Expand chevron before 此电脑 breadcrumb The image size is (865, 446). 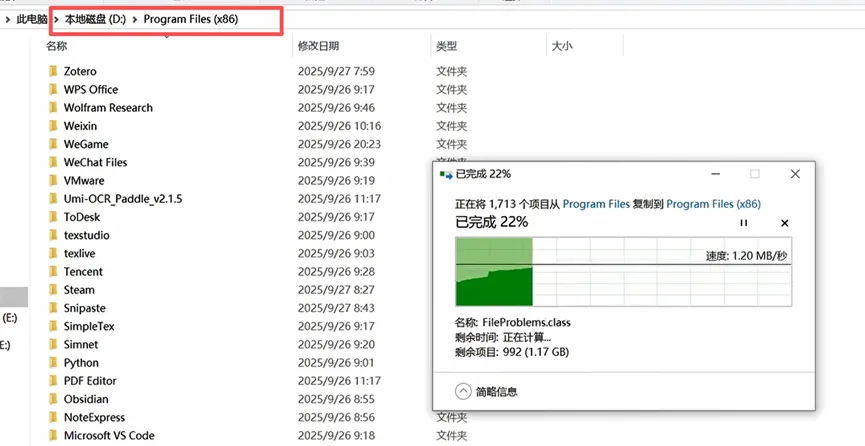7,20
